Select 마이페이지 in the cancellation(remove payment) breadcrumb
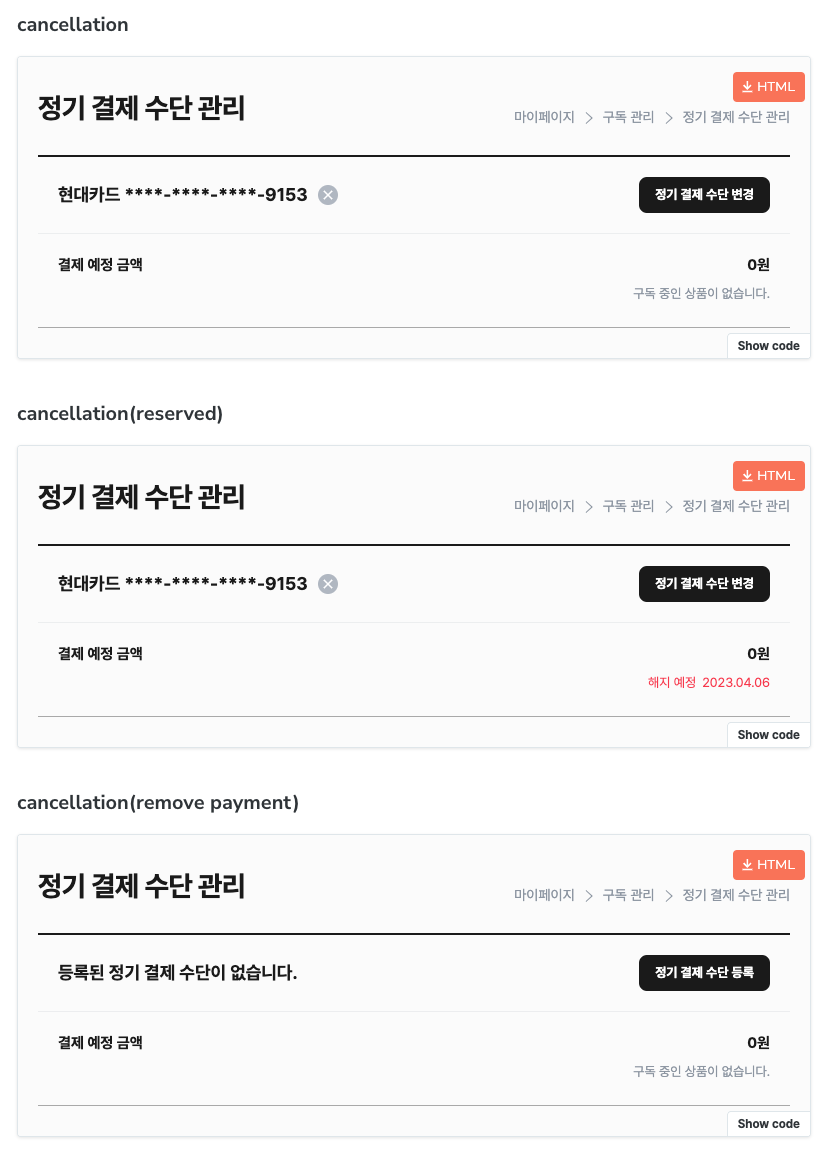Viewport: 819px width, 1153px height. (x=544, y=895)
